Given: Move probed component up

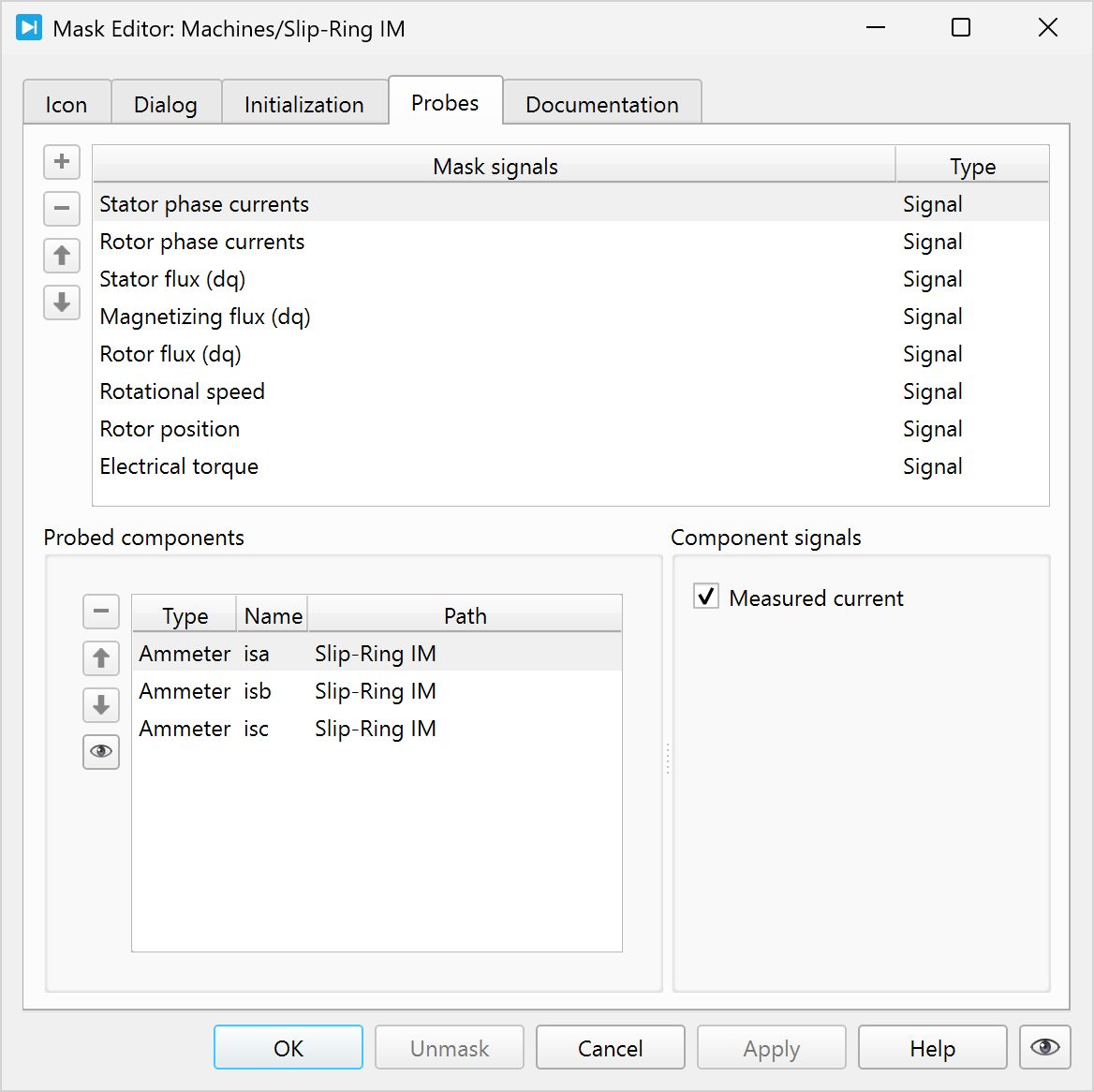Looking at the screenshot, I should pos(101,658).
